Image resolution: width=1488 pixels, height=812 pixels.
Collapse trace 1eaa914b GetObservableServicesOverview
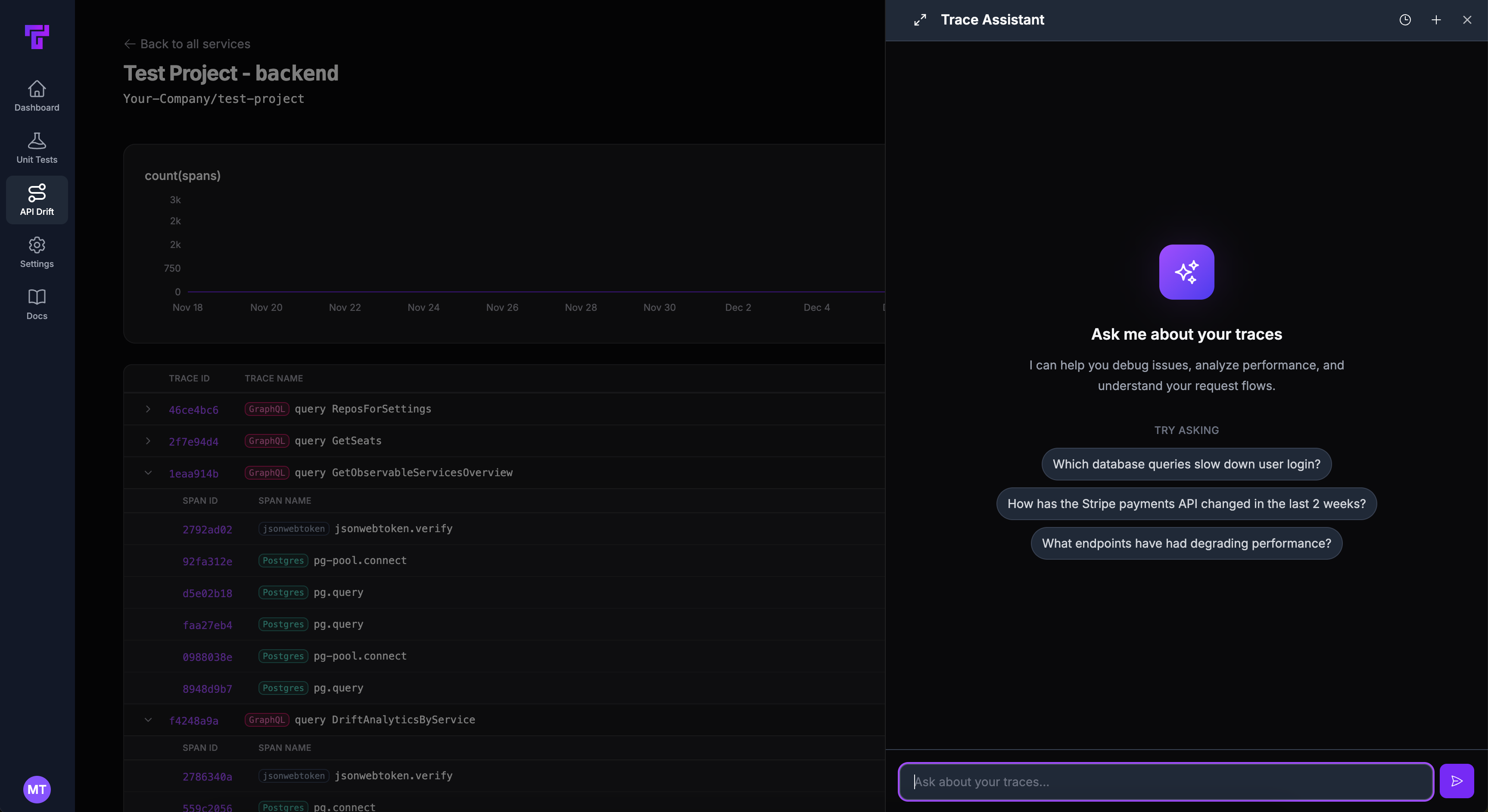[149, 473]
